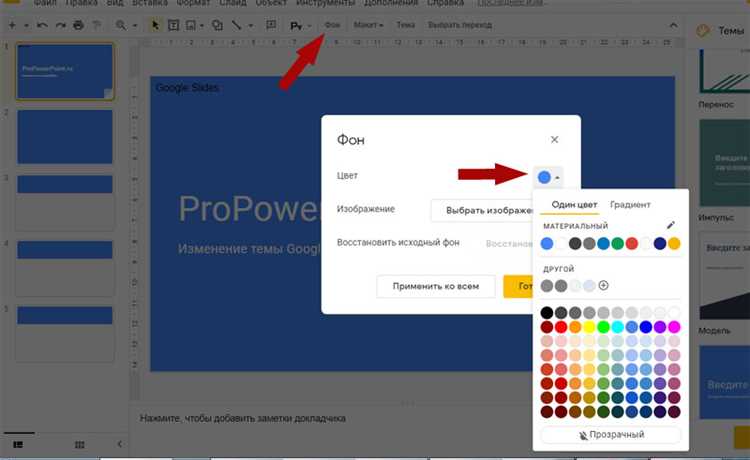This screenshot has height=460, width=750.
Task: Open the Формат menu
Action: coord(193,3)
